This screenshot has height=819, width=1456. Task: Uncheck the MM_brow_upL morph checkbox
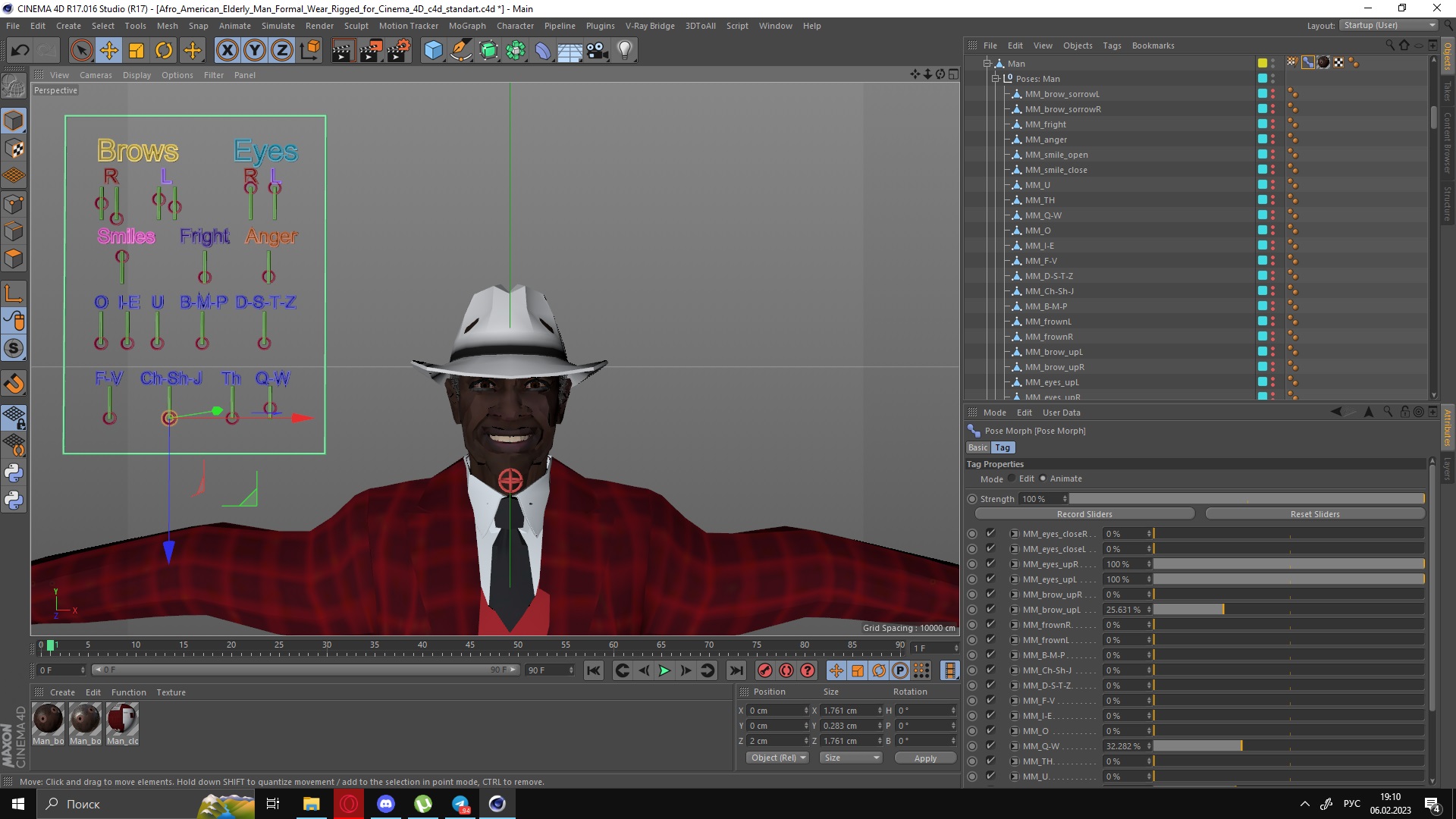(x=990, y=609)
